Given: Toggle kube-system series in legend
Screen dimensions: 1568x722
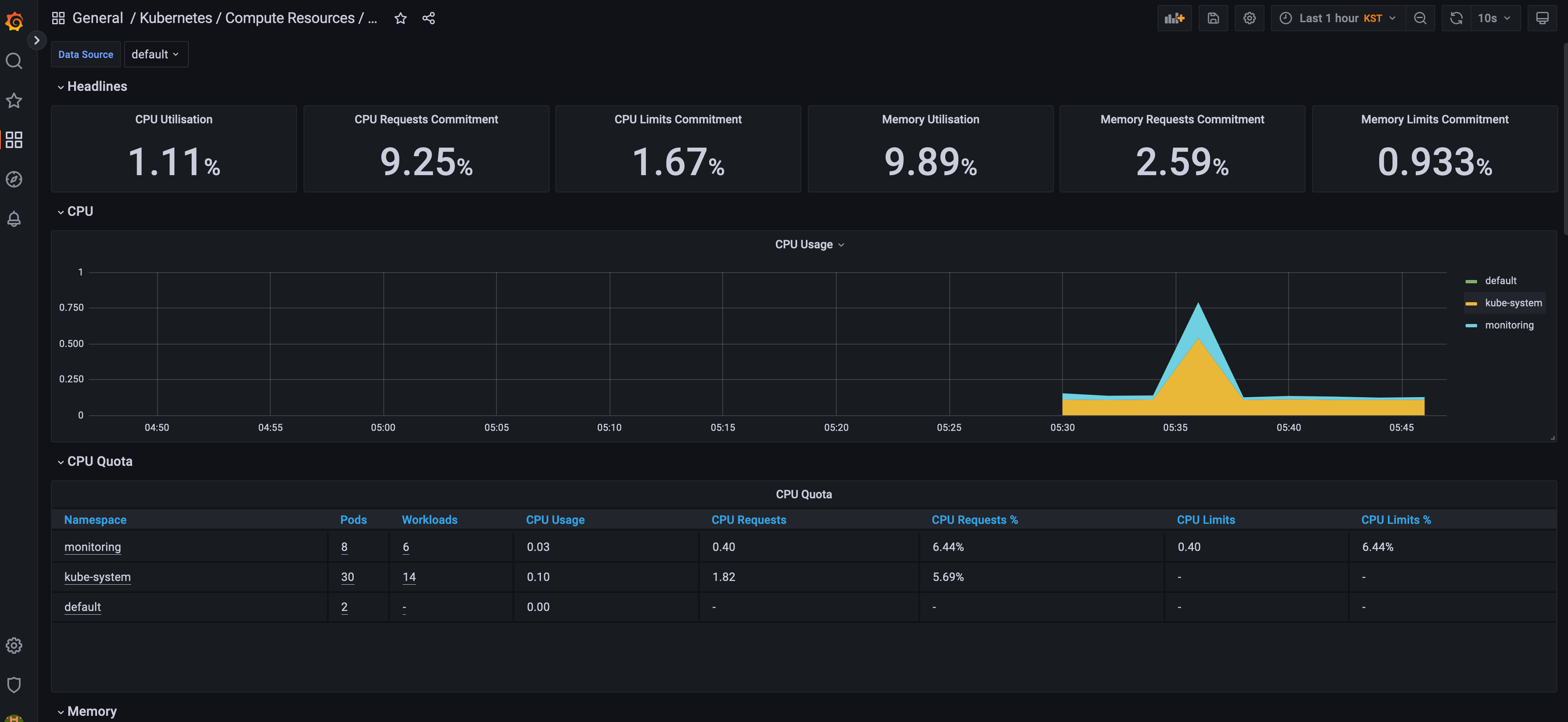Looking at the screenshot, I should coord(1512,303).
